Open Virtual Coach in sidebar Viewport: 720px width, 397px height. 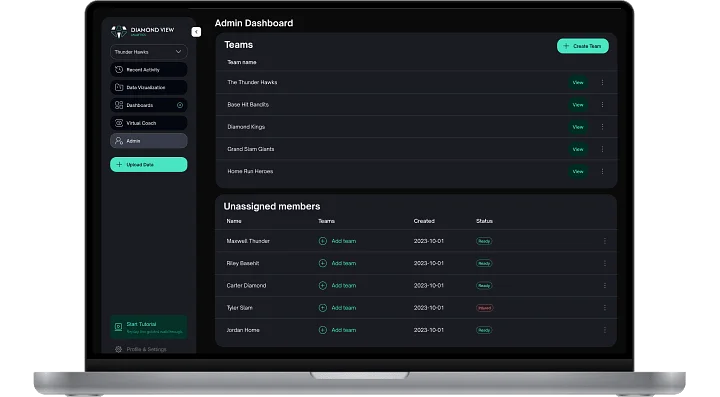pos(148,123)
